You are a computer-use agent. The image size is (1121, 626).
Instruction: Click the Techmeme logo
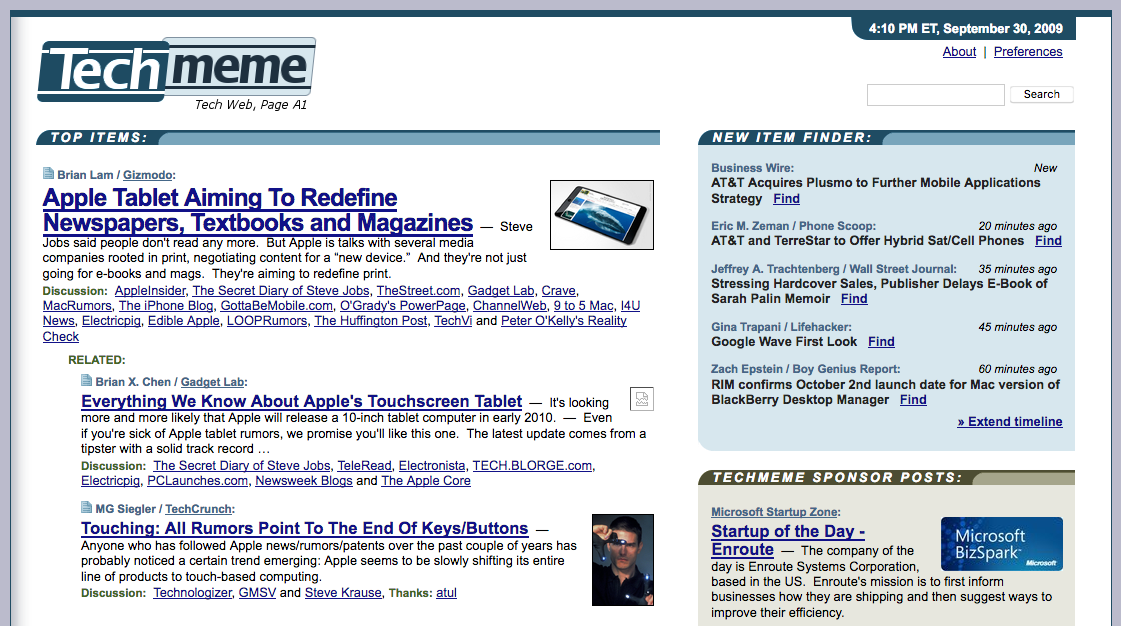click(x=173, y=68)
